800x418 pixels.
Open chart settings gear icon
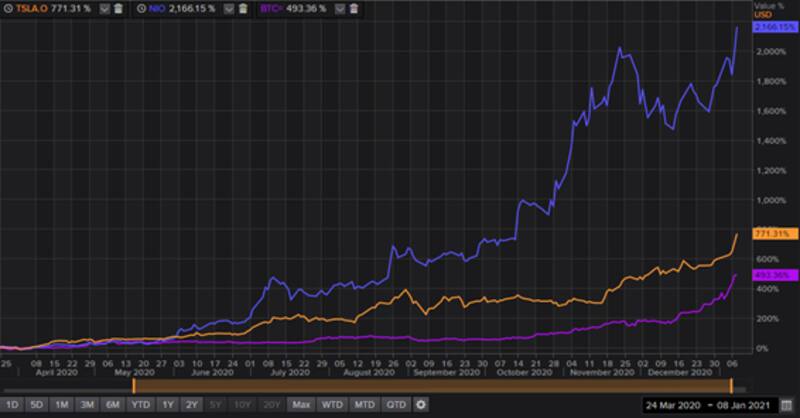(421, 405)
